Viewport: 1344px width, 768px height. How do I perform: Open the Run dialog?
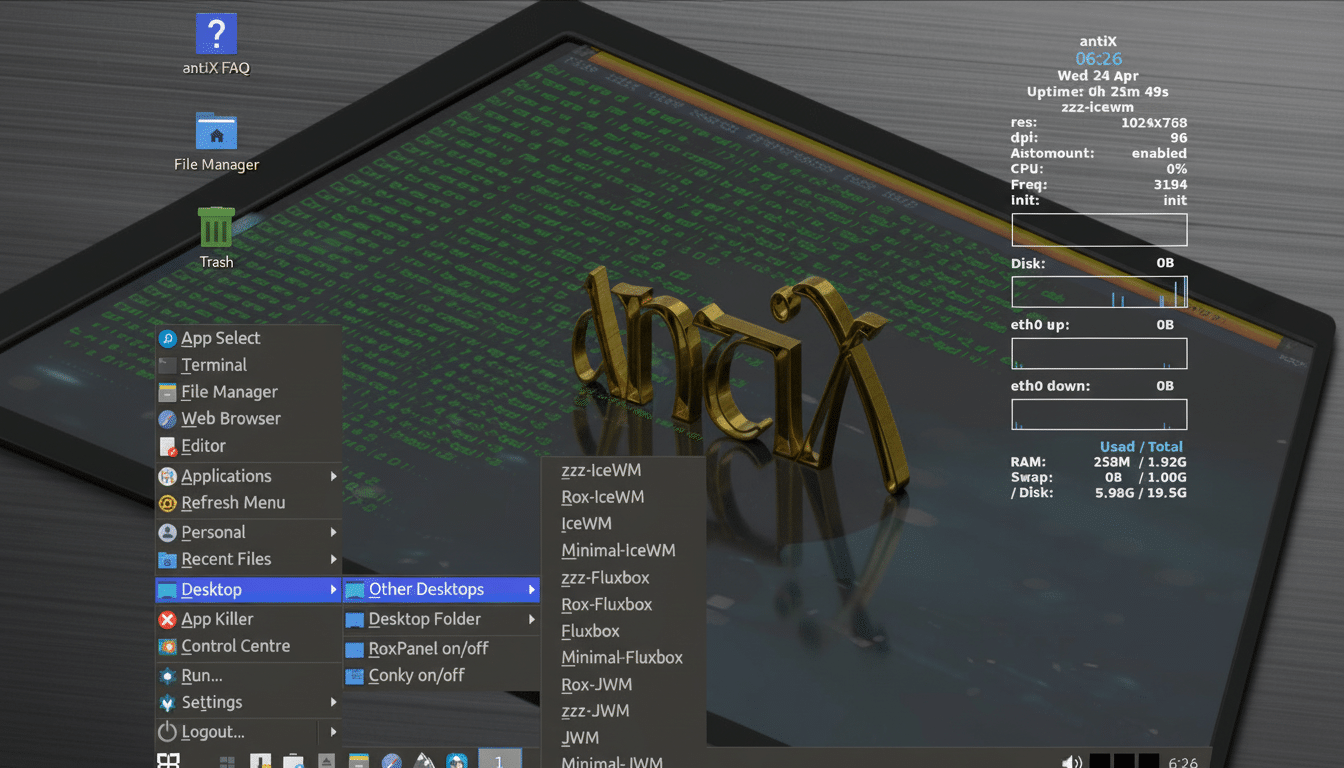pyautogui.click(x=202, y=675)
